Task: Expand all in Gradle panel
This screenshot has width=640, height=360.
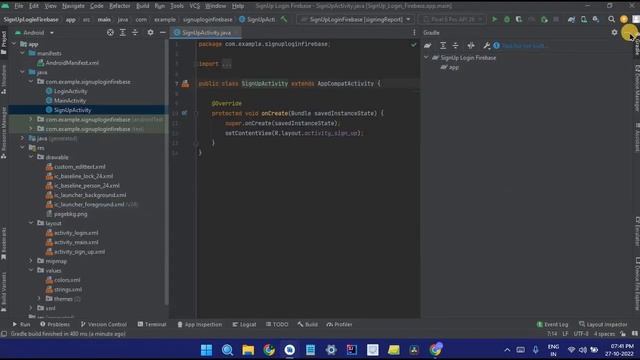Action: click(x=443, y=46)
